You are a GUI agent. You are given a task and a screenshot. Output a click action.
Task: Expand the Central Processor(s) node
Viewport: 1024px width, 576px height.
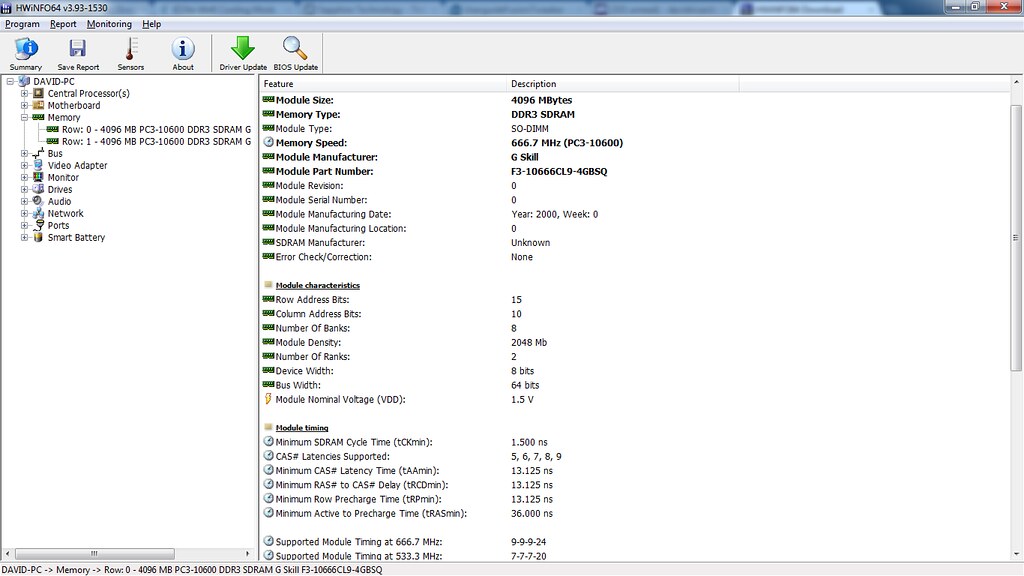[x=25, y=94]
